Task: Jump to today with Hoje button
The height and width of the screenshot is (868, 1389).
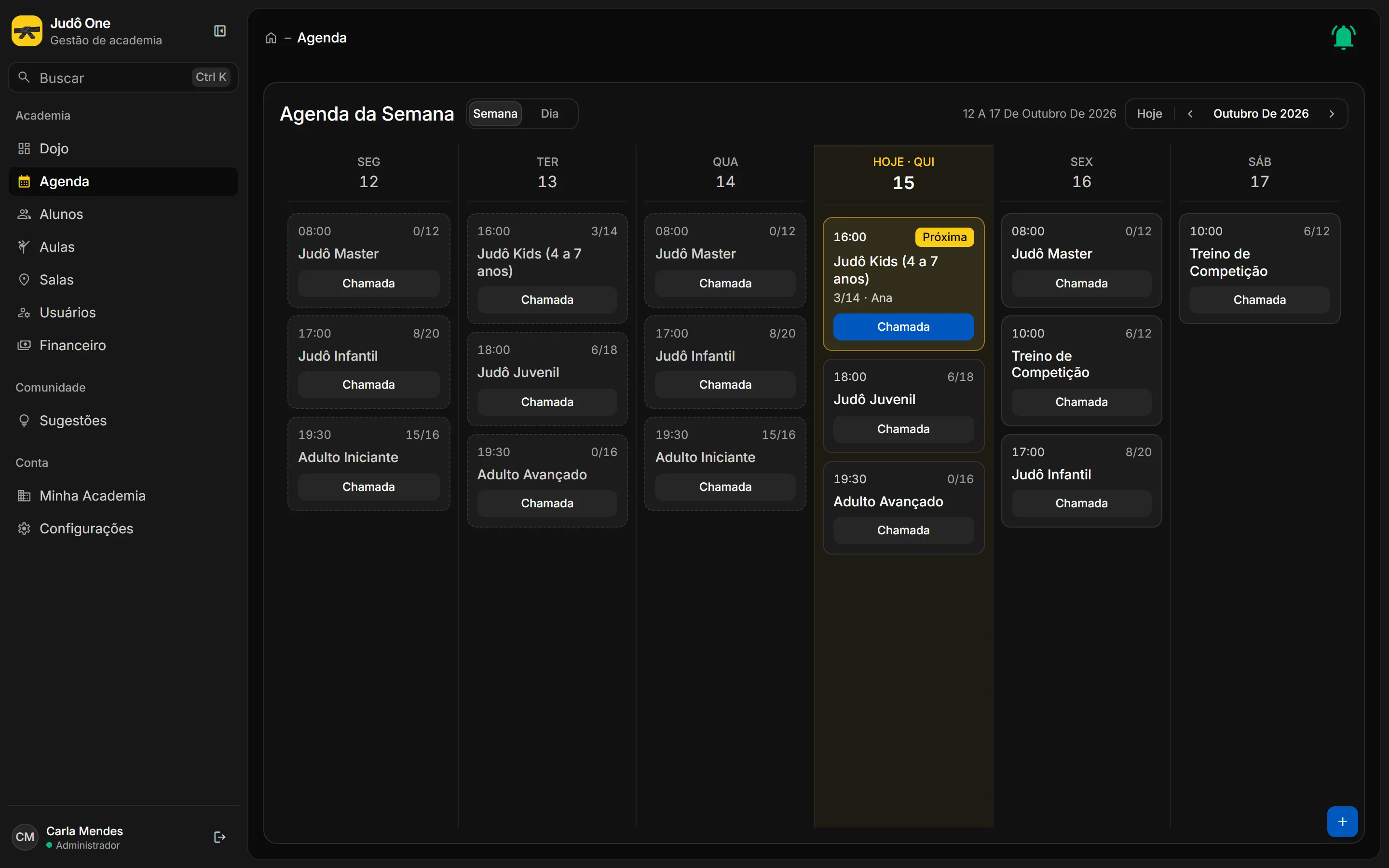Action: tap(1149, 114)
